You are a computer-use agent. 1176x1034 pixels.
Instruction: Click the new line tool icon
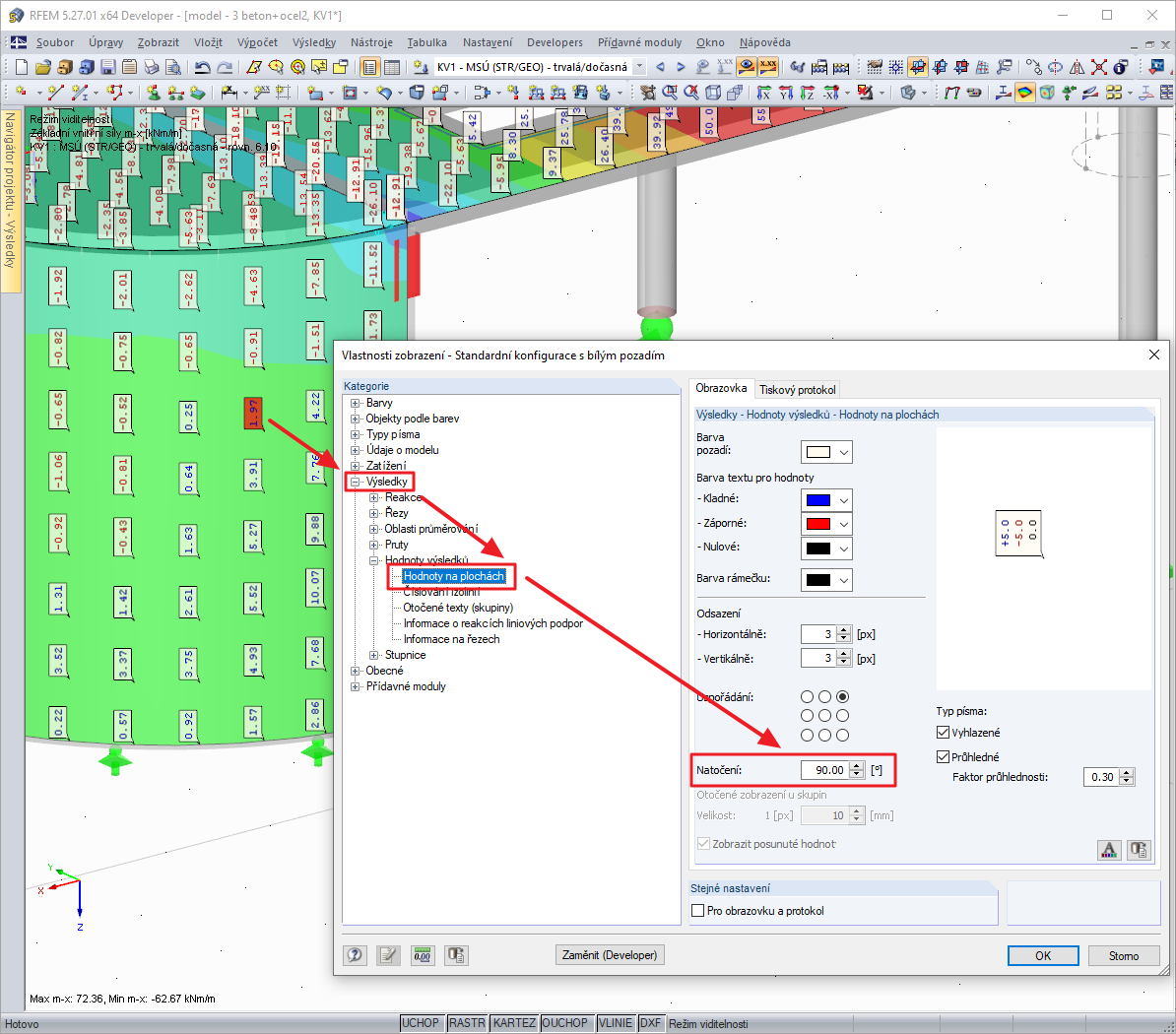(x=55, y=93)
